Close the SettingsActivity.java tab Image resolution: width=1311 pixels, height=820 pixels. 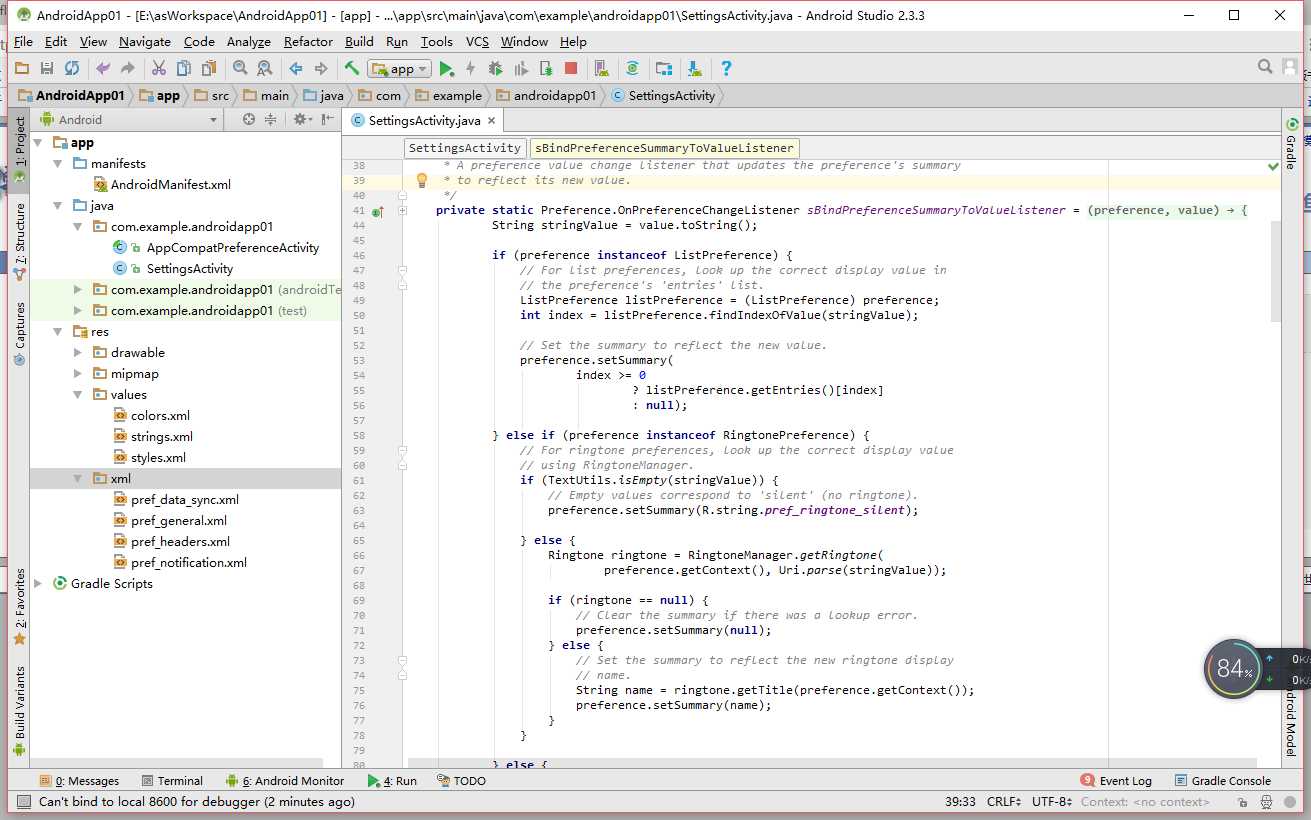[491, 120]
